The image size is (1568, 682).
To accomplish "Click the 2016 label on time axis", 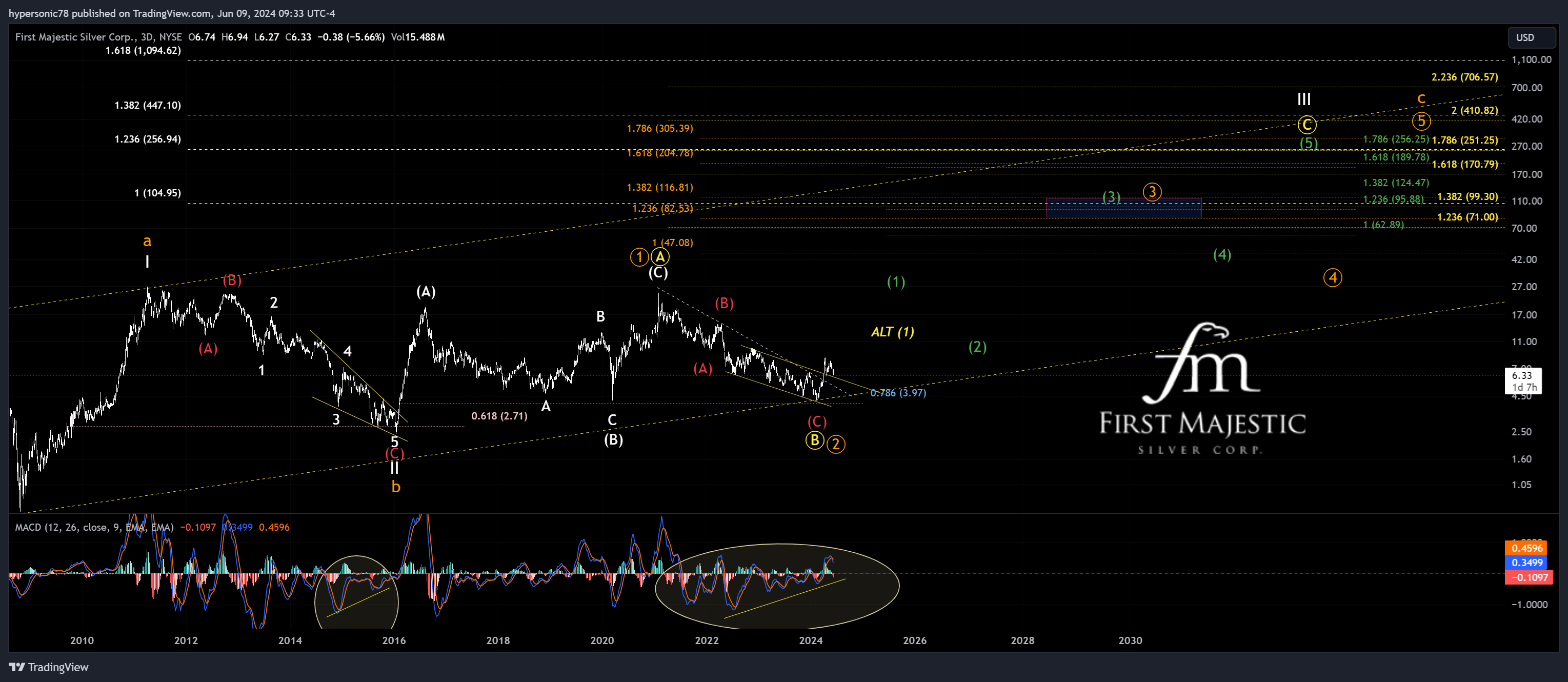I will tap(394, 640).
